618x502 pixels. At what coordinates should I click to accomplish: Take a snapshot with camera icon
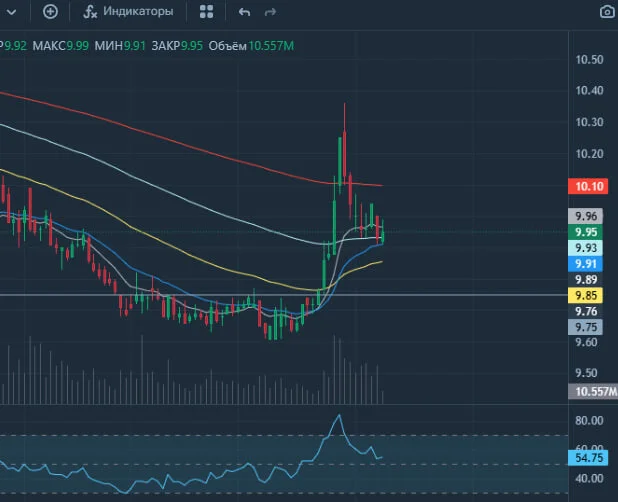coord(607,12)
